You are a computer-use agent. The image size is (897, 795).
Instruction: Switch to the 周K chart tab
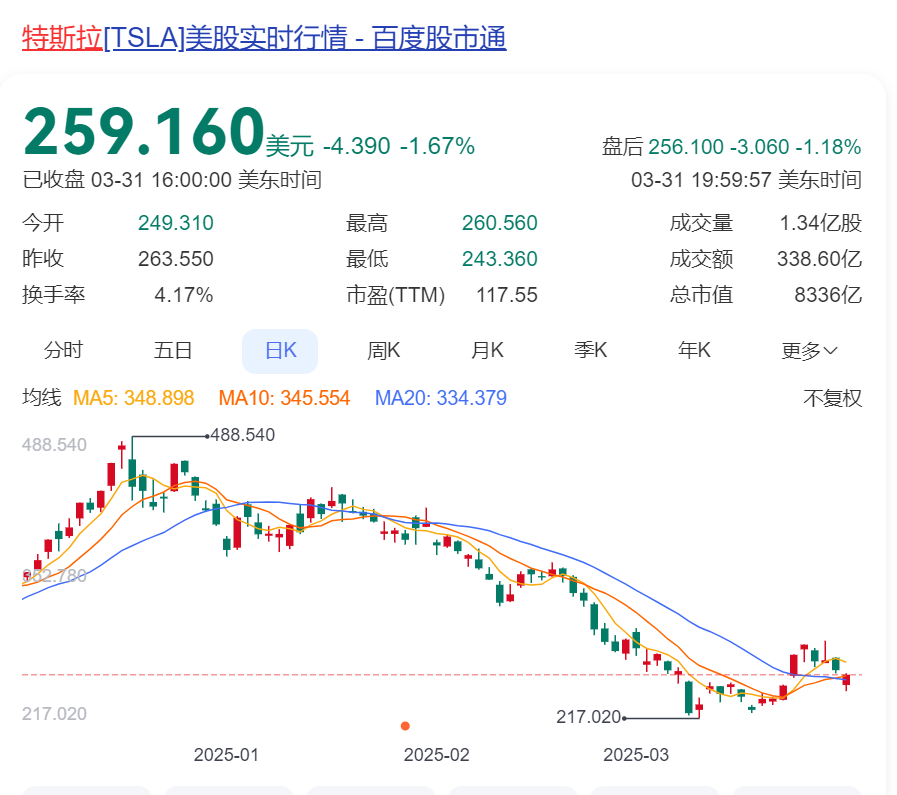[x=384, y=350]
